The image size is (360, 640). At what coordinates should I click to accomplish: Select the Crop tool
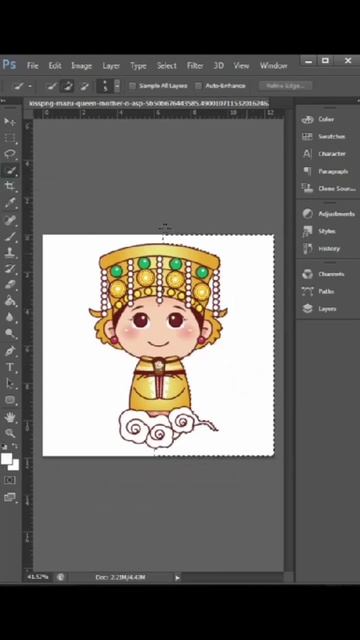pos(10,187)
